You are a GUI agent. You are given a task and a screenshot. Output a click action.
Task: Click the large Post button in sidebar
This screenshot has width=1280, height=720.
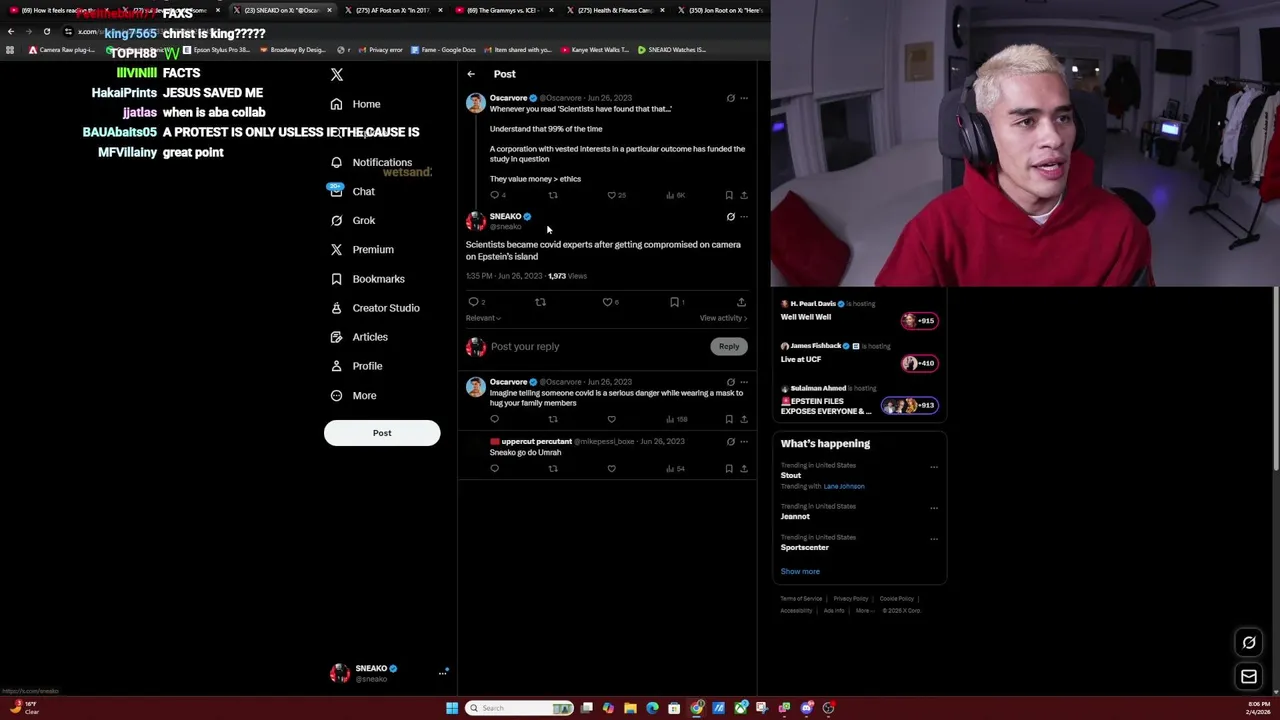[x=382, y=433]
